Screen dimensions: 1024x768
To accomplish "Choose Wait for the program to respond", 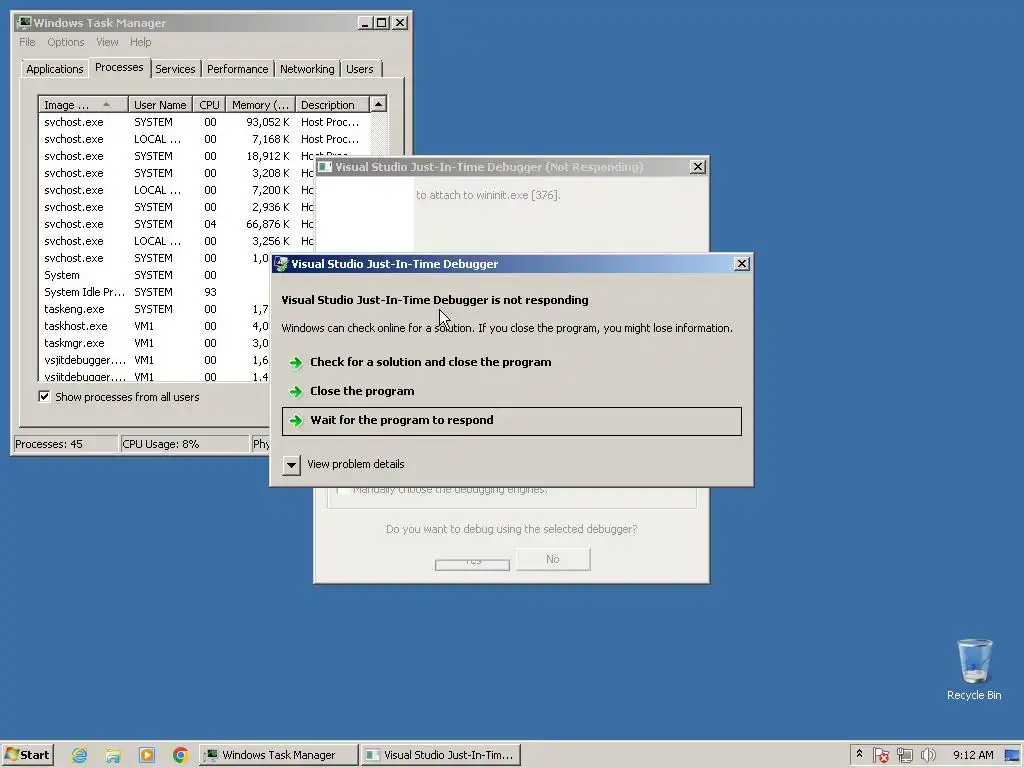I will pos(512,421).
